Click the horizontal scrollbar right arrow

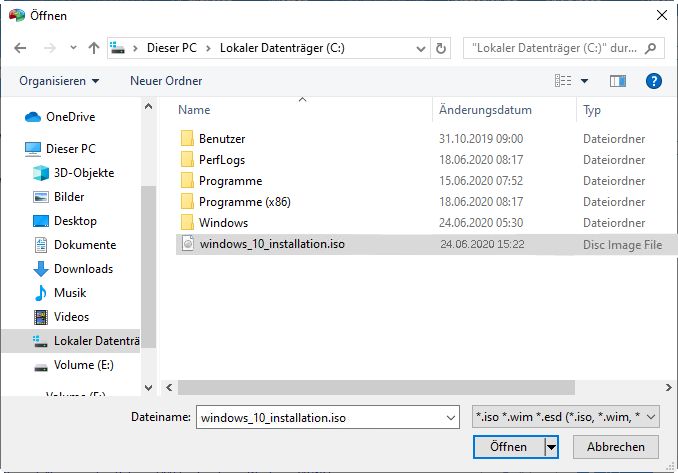click(x=668, y=387)
